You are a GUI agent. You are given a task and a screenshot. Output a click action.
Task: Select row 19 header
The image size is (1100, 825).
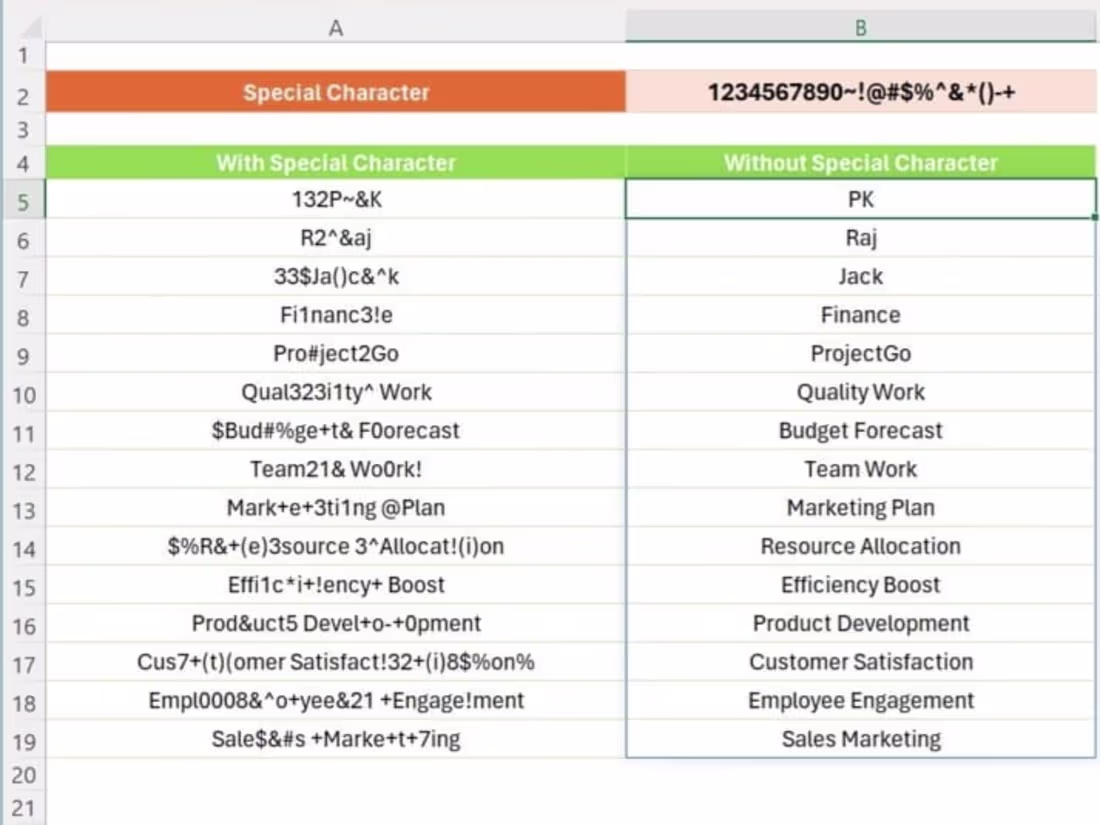pos(24,741)
